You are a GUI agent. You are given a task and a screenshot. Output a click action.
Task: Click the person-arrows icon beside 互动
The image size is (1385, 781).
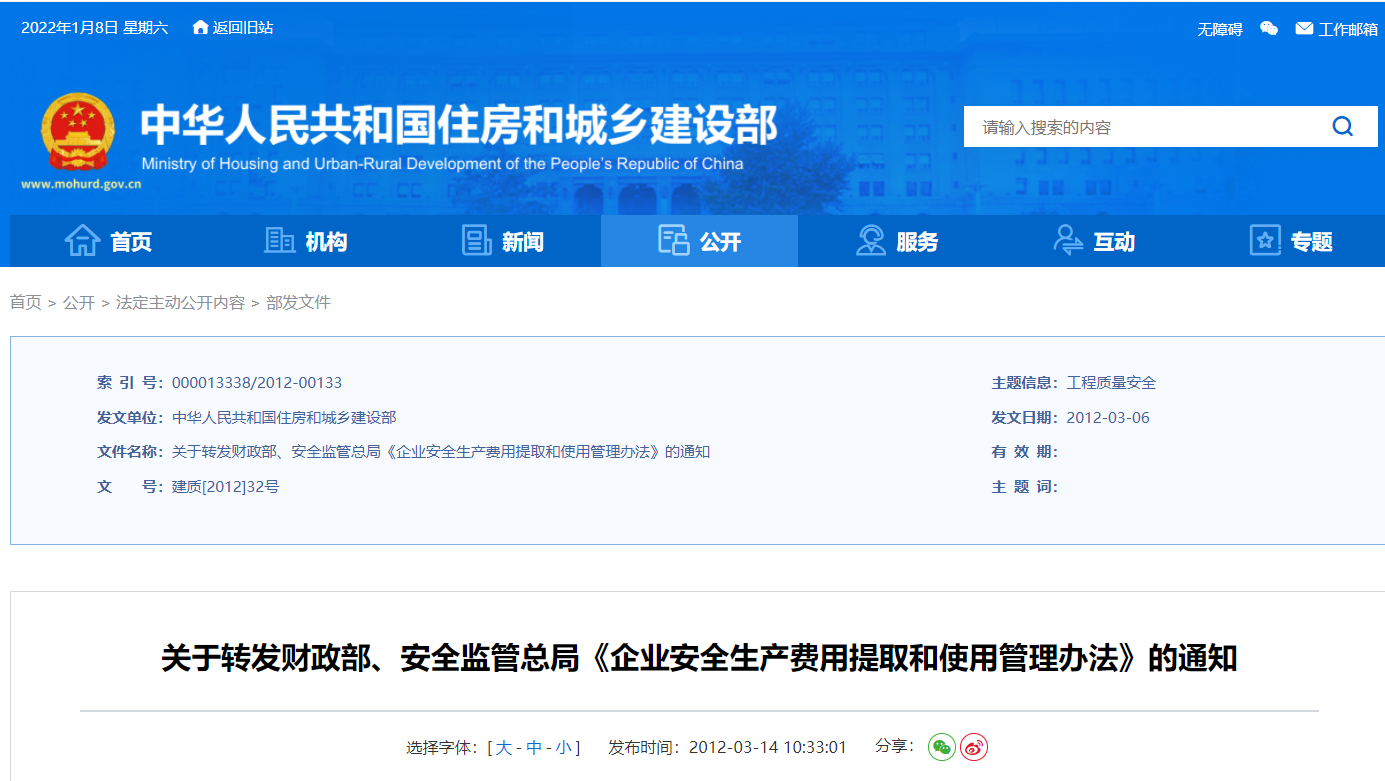pos(1068,240)
